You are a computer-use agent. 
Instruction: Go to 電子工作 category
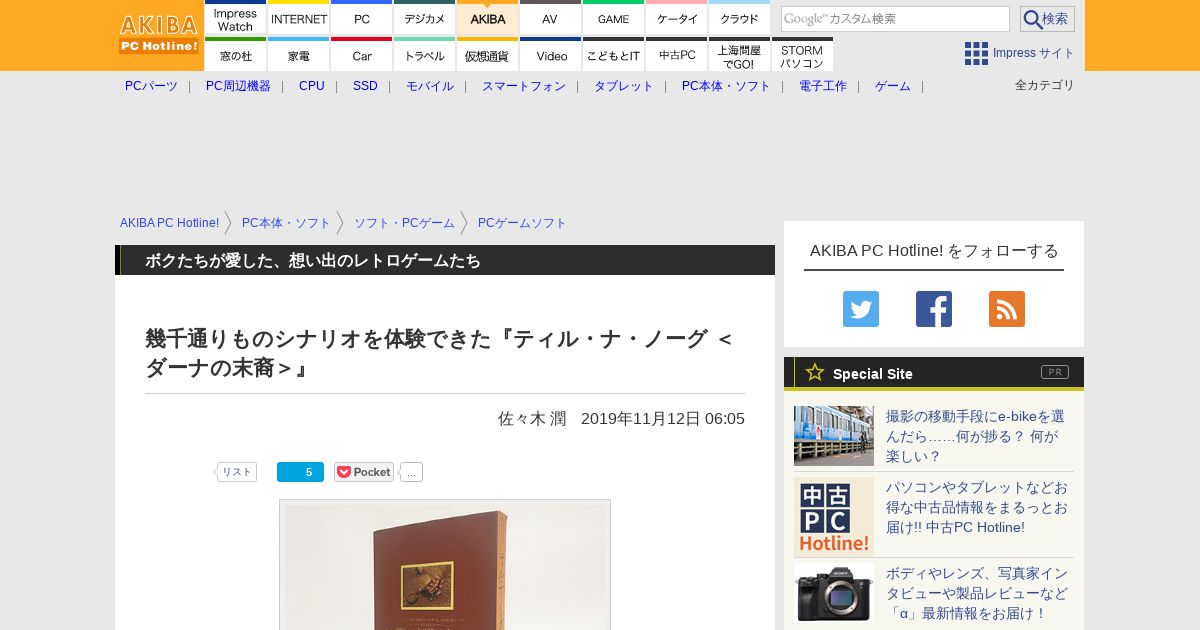click(x=823, y=86)
